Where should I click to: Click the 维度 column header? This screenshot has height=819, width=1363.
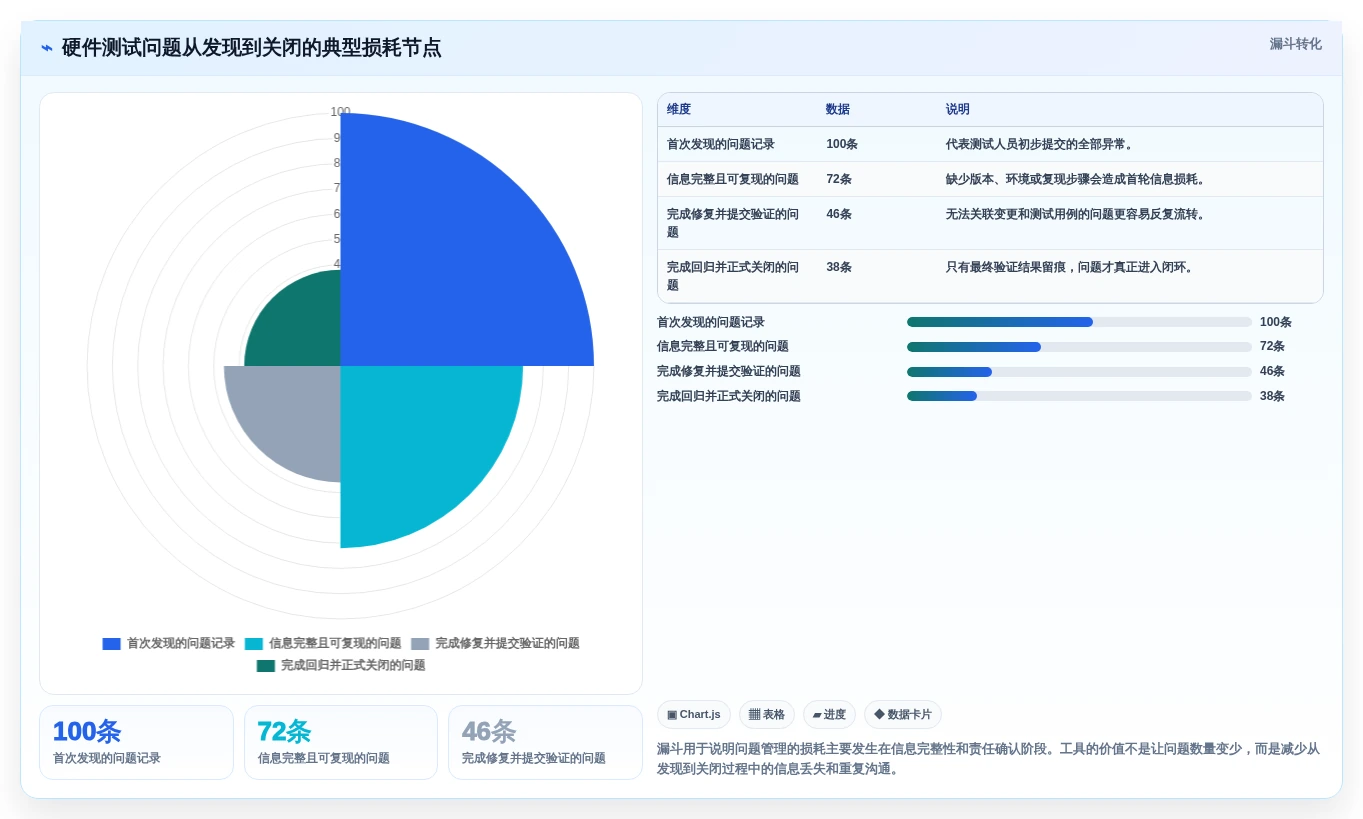679,110
